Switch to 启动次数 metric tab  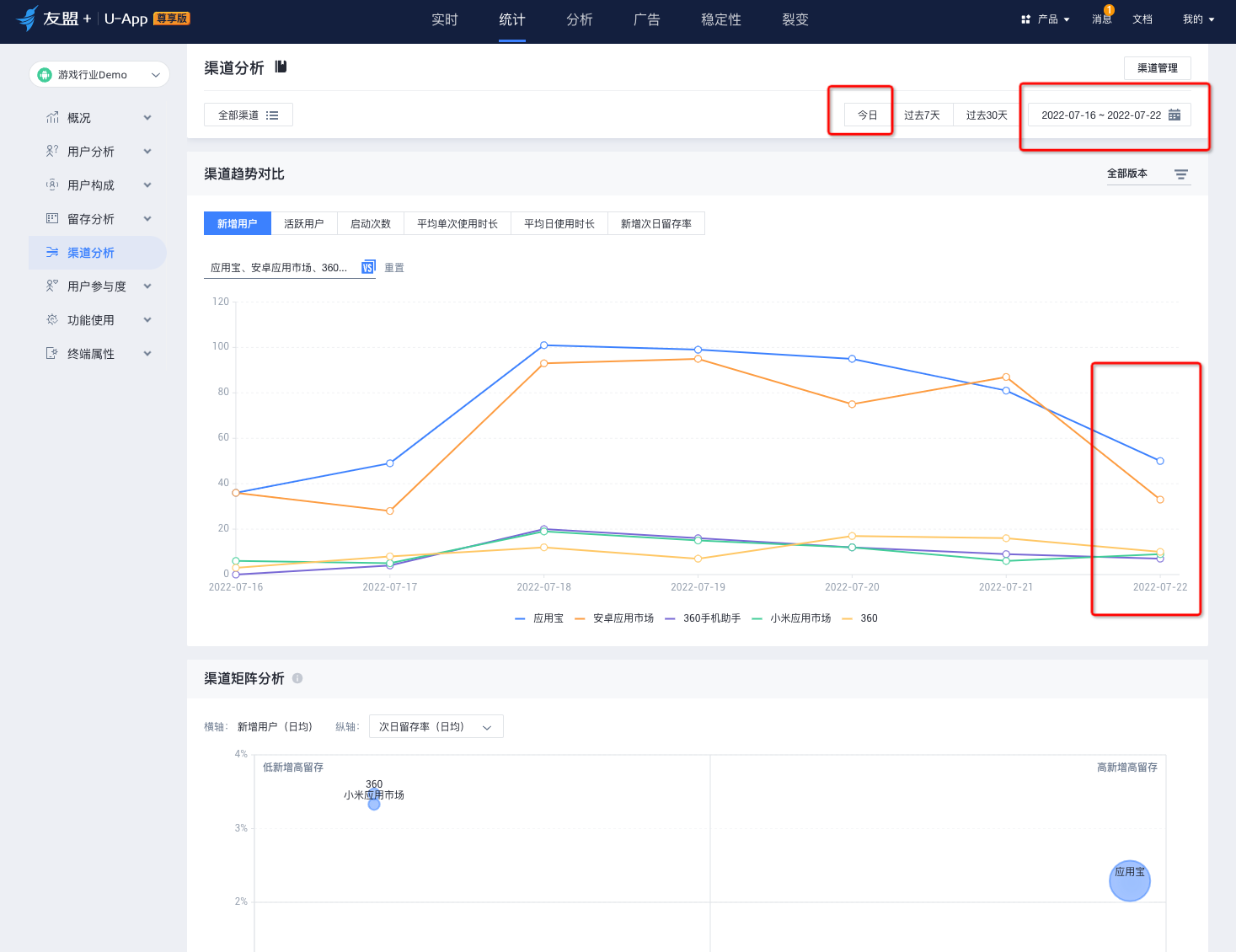371,224
